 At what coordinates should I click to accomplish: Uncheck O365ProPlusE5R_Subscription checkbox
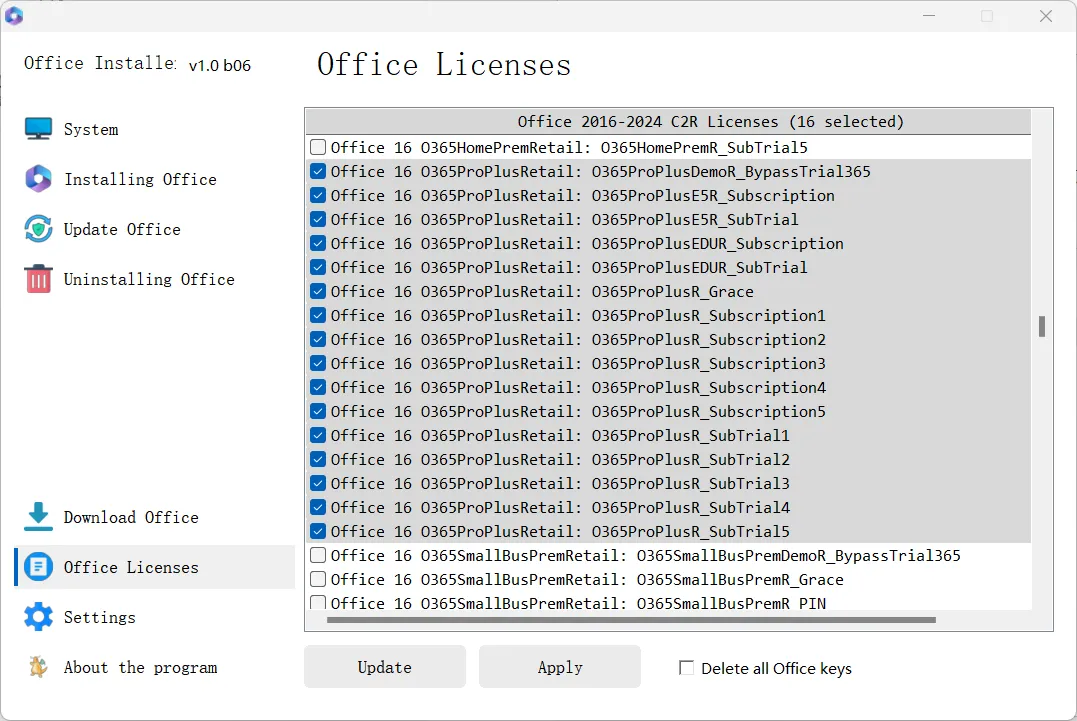tap(318, 195)
